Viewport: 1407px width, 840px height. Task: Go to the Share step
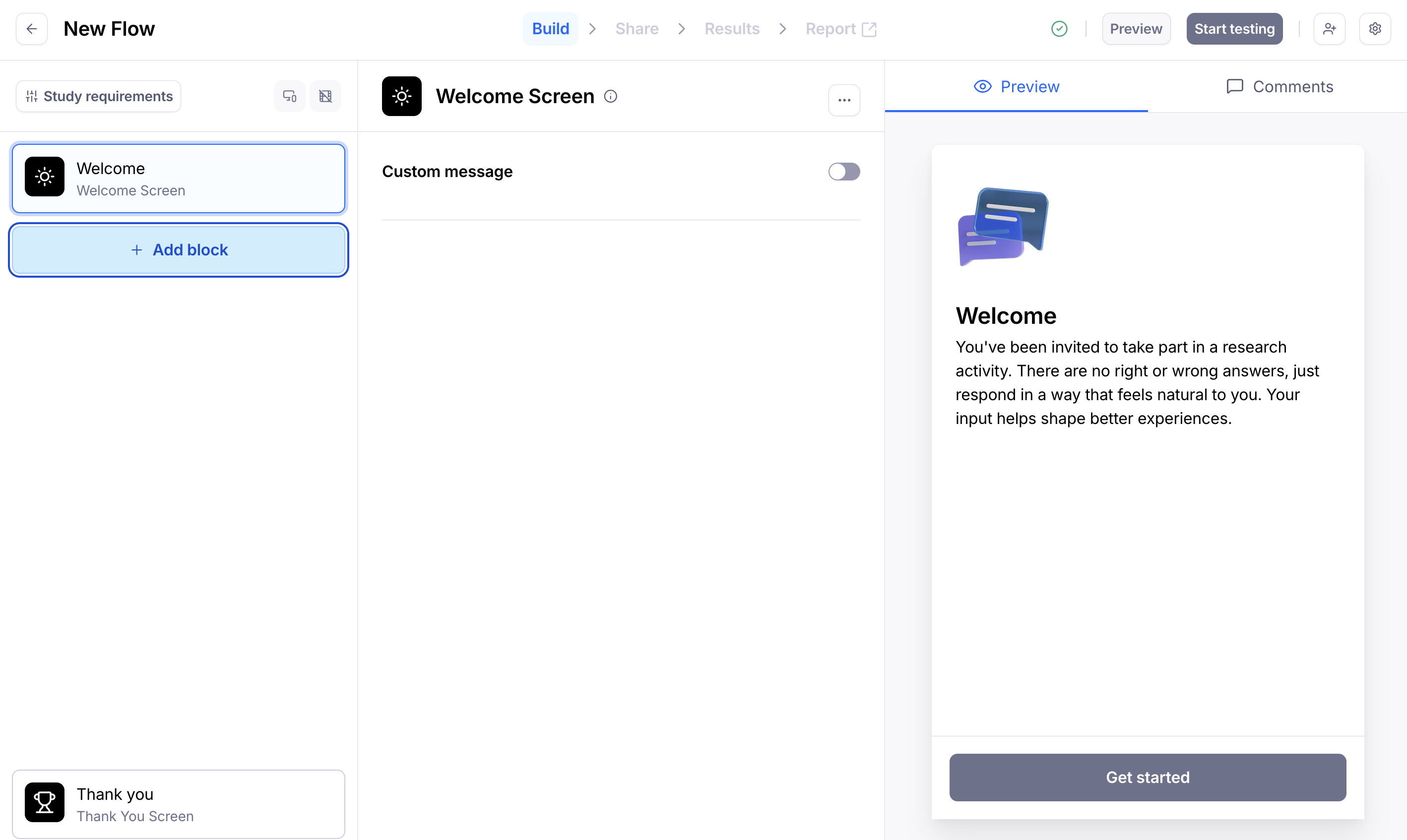pyautogui.click(x=637, y=29)
